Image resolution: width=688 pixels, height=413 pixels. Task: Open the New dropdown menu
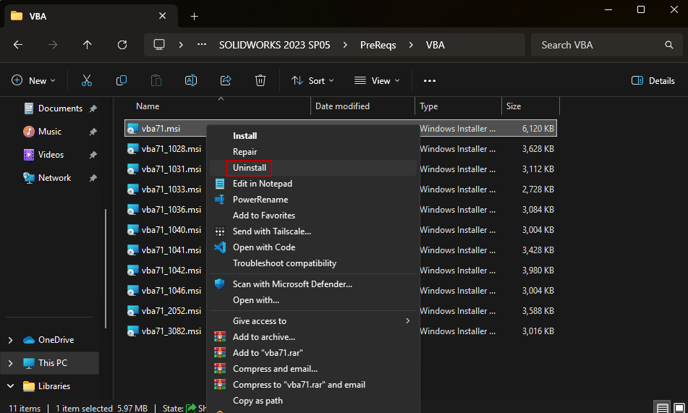click(x=33, y=81)
